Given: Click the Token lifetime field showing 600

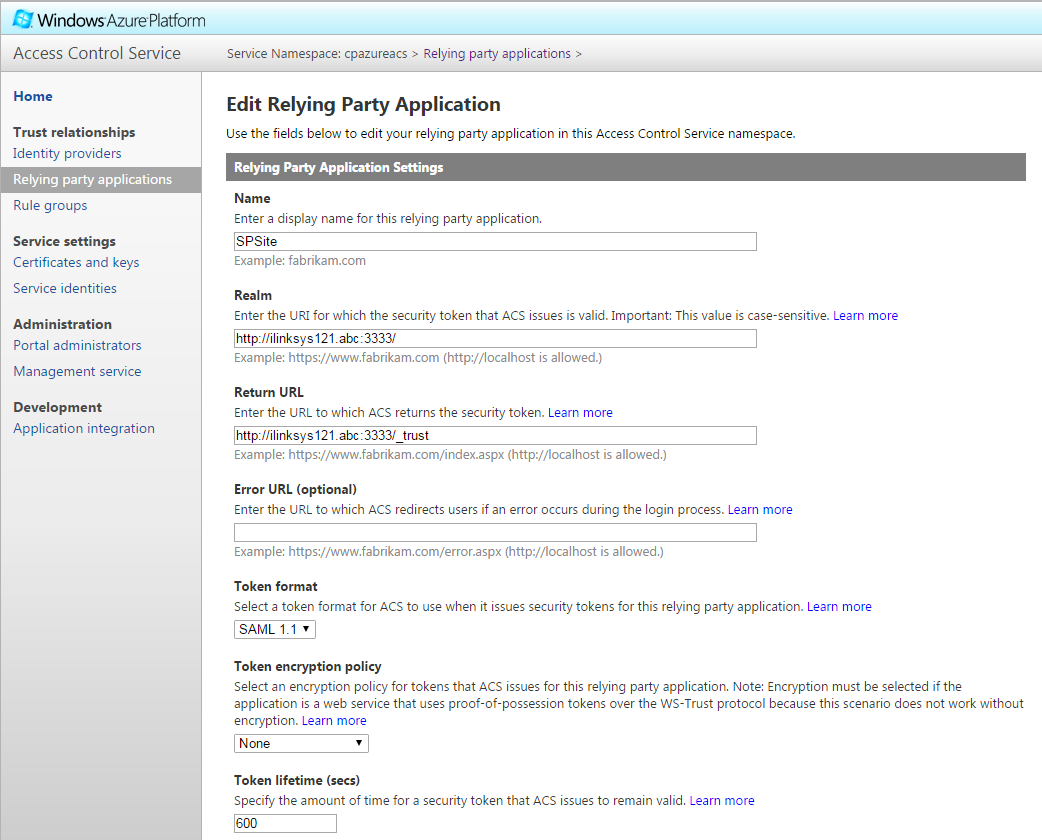Looking at the screenshot, I should pos(285,823).
